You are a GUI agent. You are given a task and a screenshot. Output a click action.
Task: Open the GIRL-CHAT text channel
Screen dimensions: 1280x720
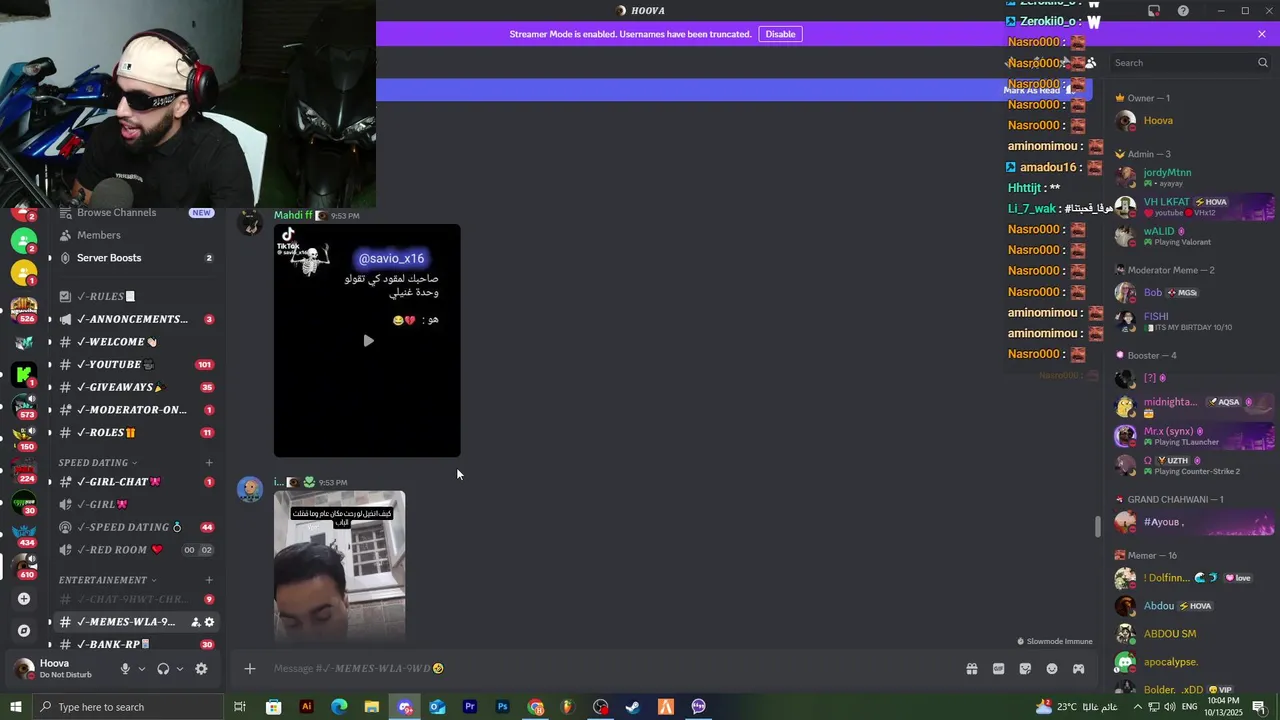[x=136, y=482]
